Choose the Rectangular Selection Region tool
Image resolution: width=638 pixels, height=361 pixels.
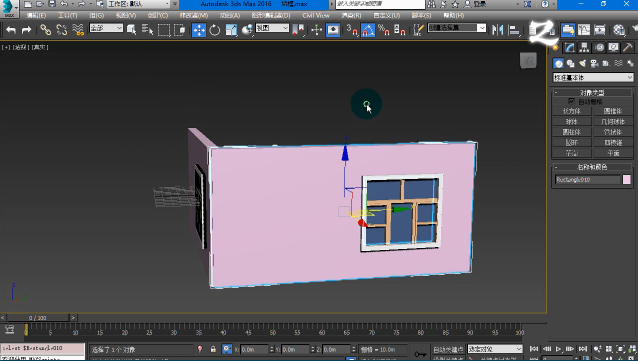[x=164, y=30]
